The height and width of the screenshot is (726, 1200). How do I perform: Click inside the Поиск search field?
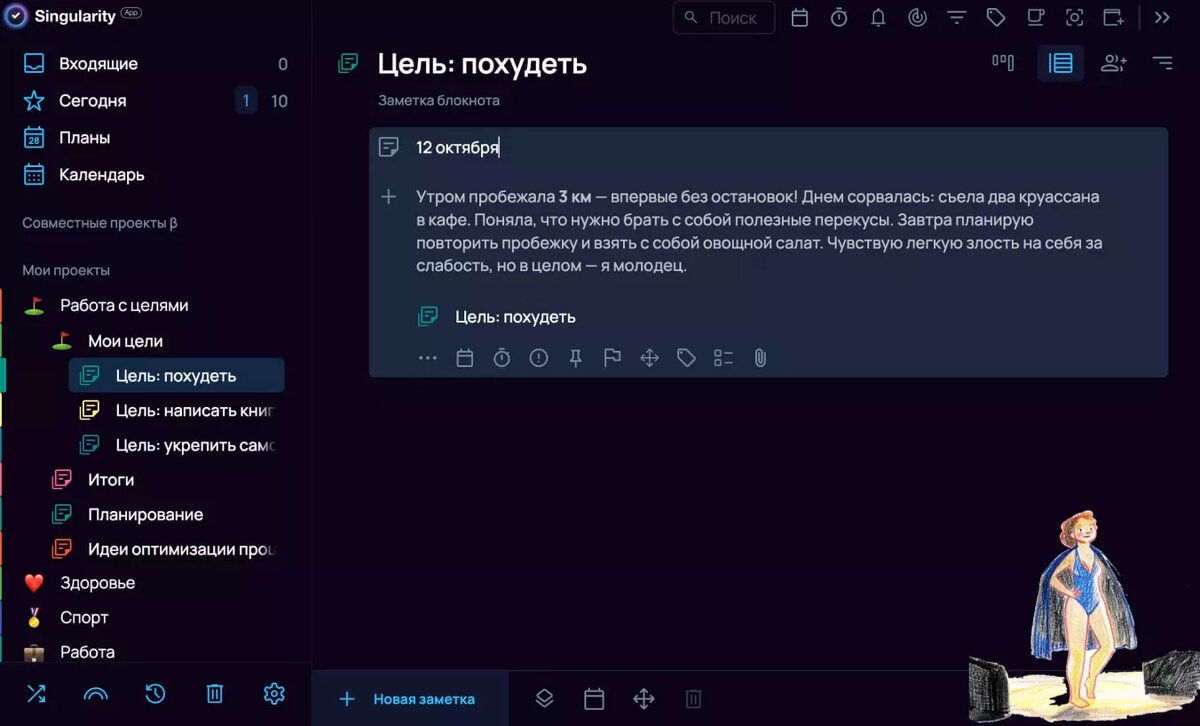pyautogui.click(x=723, y=17)
